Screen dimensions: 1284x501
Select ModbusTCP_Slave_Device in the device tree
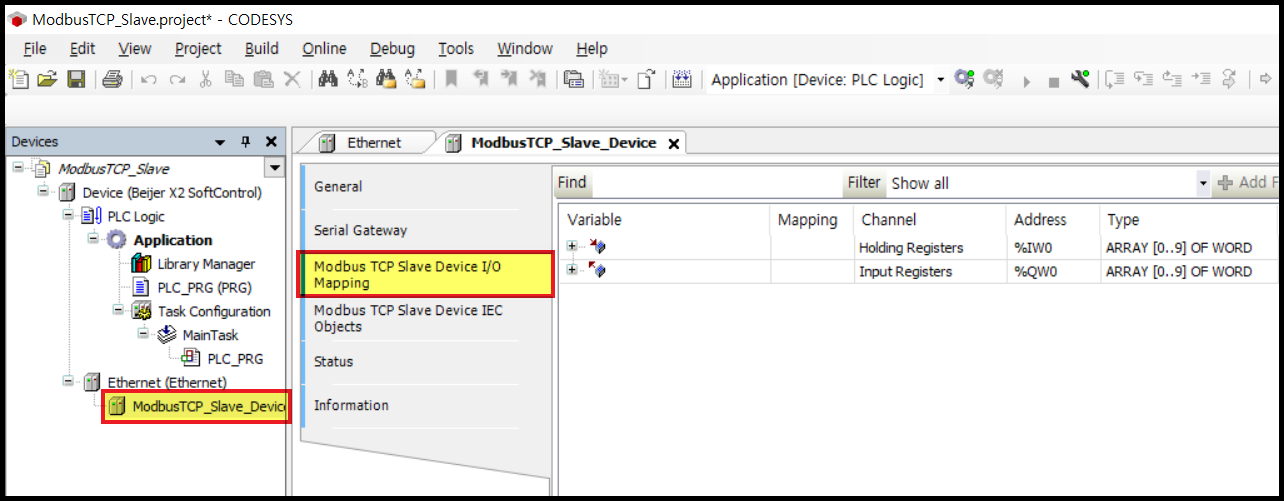(x=208, y=406)
